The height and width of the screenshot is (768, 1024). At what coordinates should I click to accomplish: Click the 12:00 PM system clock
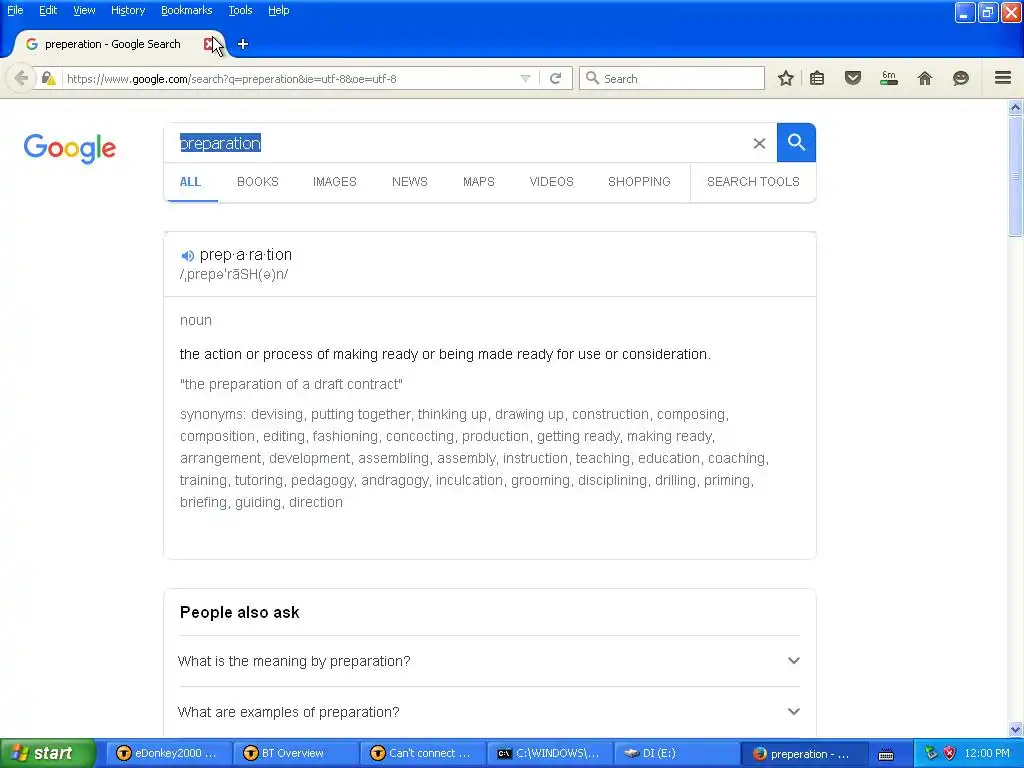coord(987,753)
